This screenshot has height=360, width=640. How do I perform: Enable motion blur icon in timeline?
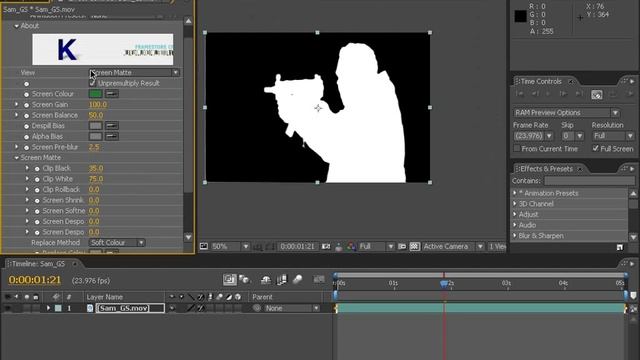coord(298,280)
